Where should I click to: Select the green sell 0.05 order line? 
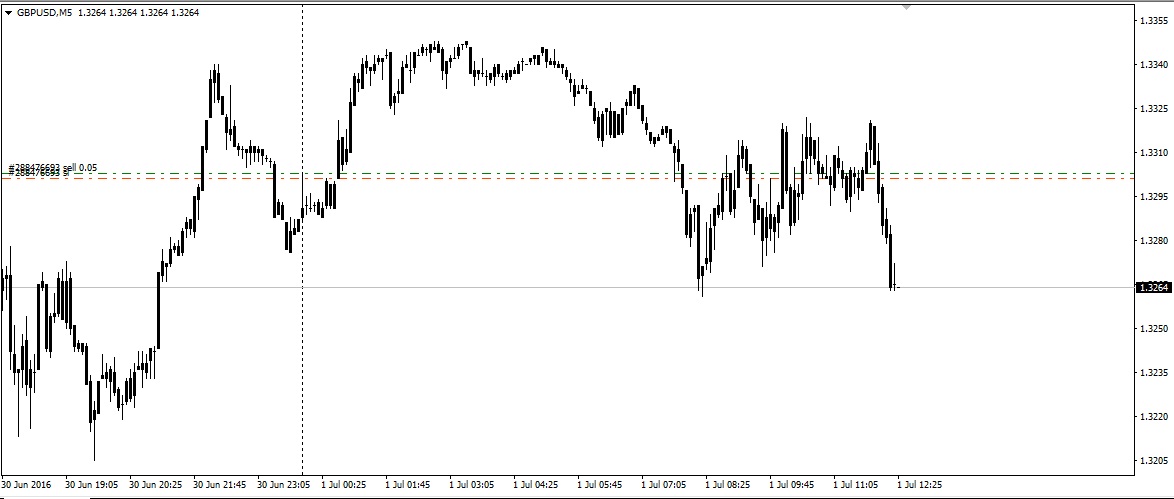click(x=568, y=174)
